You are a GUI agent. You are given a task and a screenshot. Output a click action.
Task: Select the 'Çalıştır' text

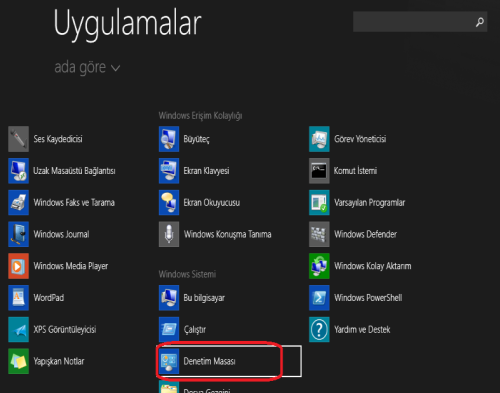point(195,330)
